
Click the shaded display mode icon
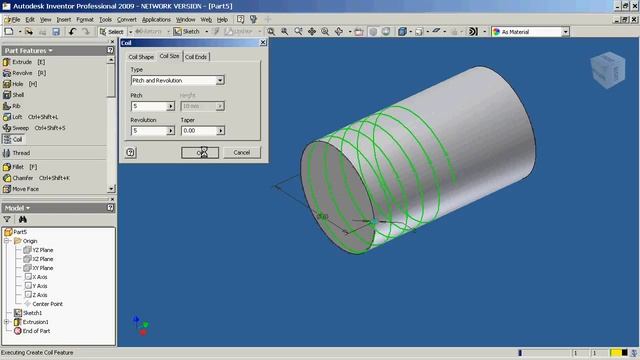coord(402,31)
